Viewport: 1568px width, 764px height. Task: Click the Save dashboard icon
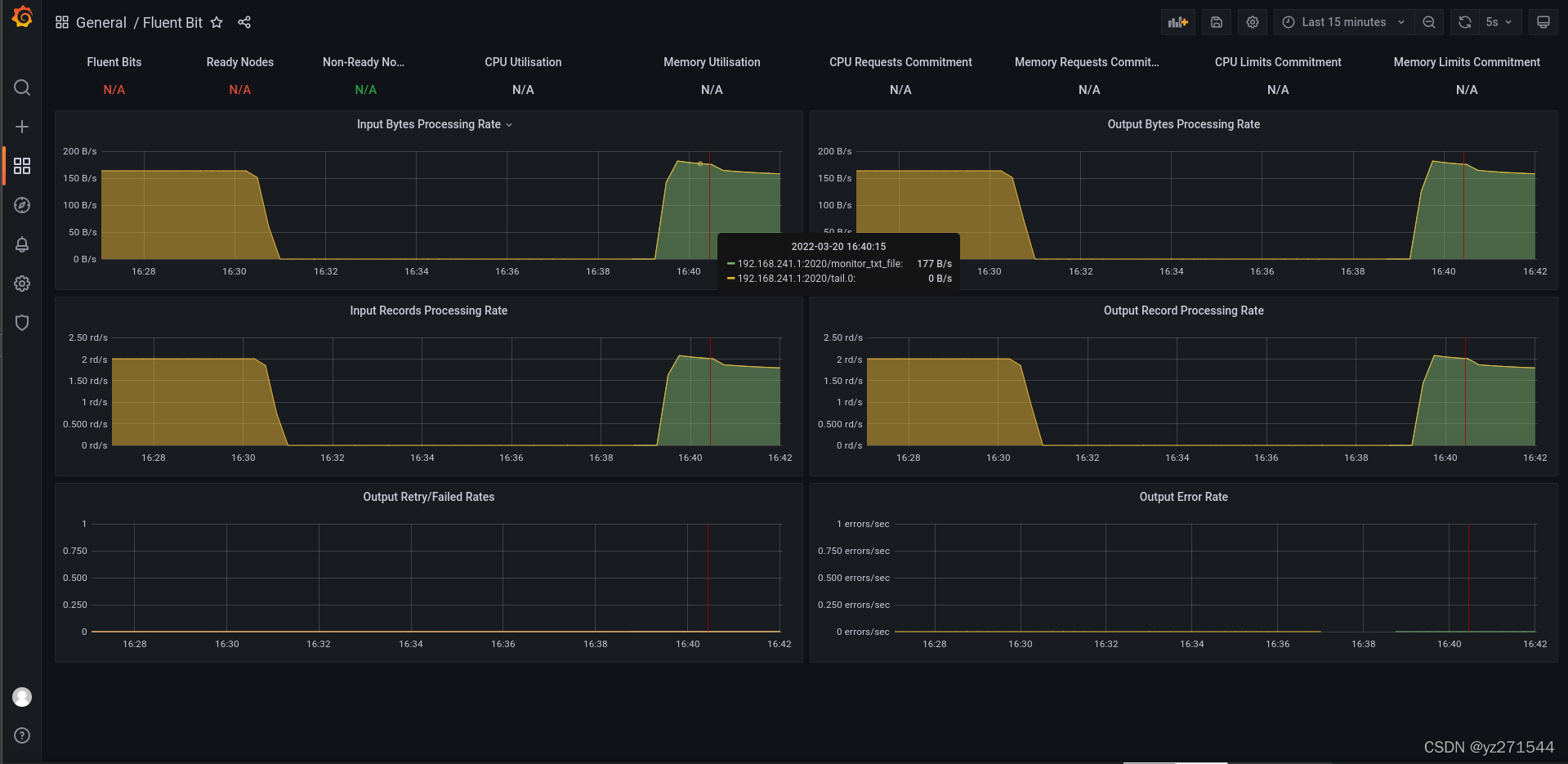point(1216,22)
